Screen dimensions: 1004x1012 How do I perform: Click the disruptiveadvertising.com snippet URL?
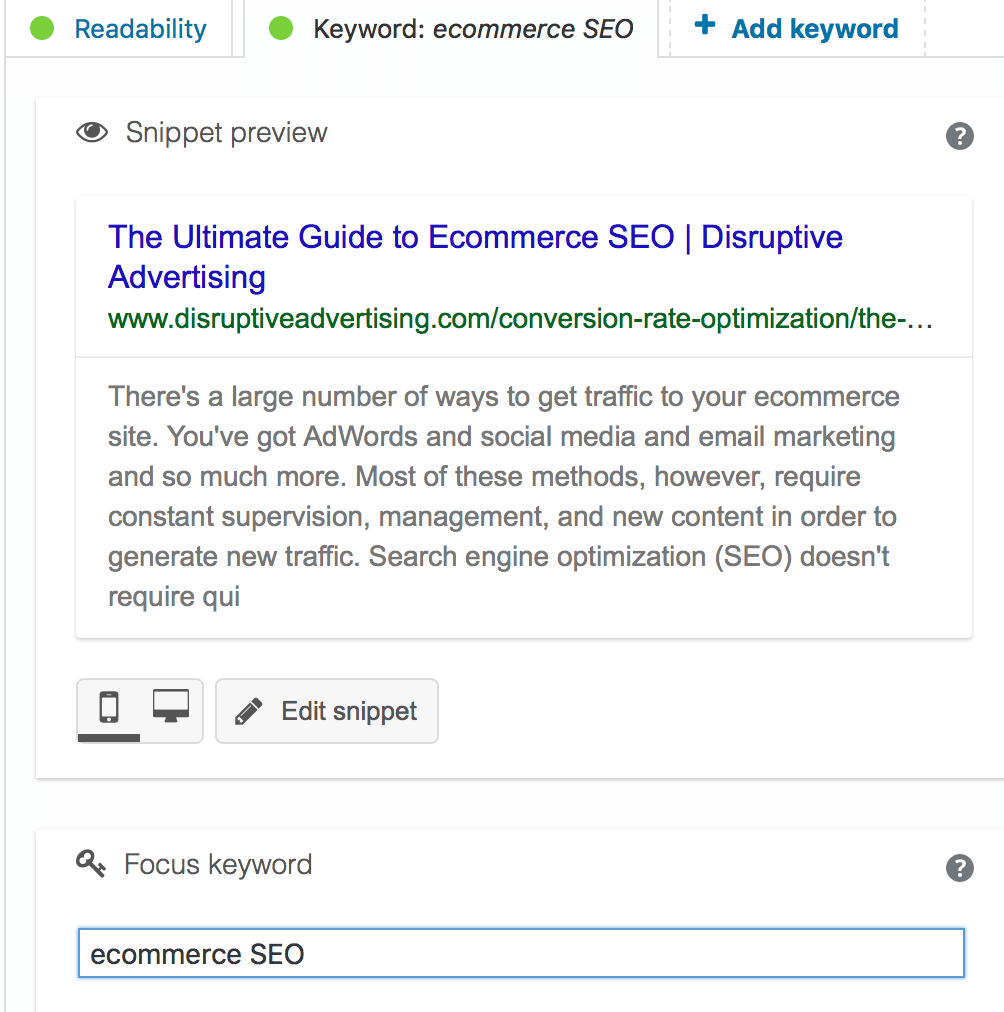521,319
